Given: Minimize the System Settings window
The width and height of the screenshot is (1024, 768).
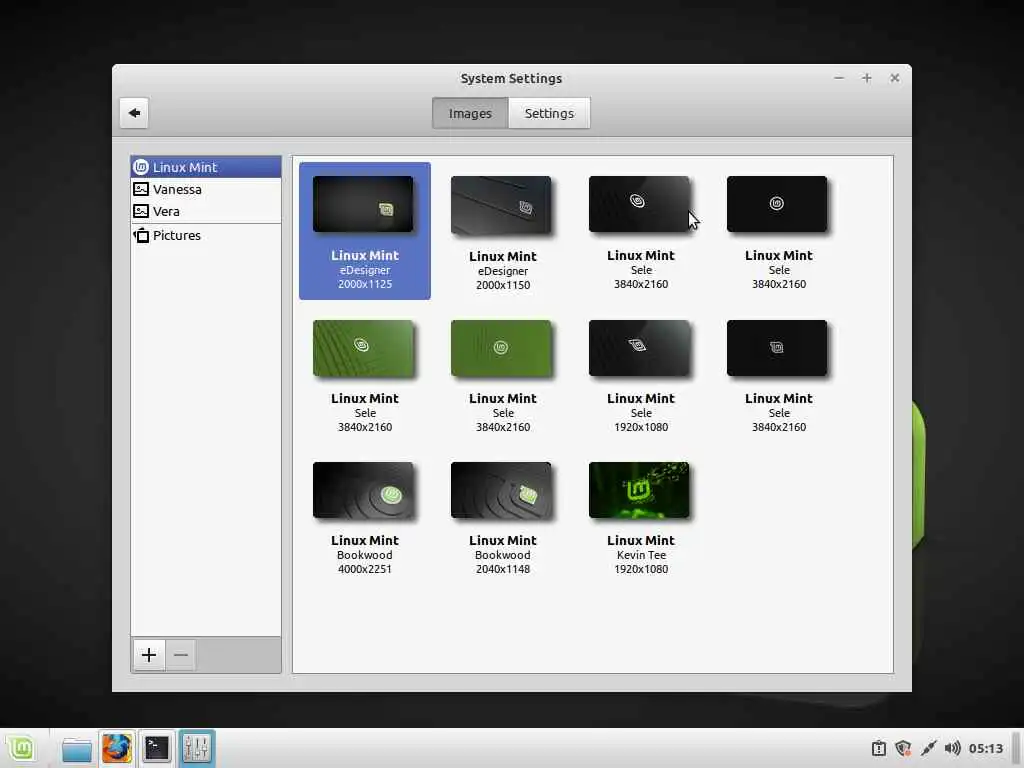Looking at the screenshot, I should 839,78.
